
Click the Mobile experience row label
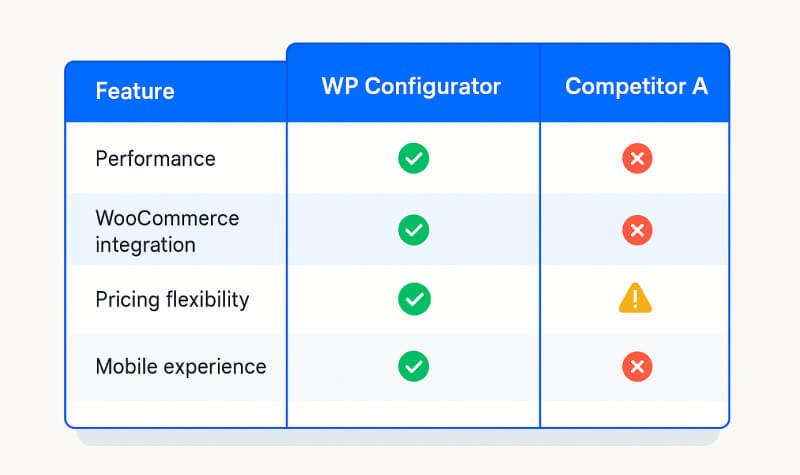pos(180,367)
